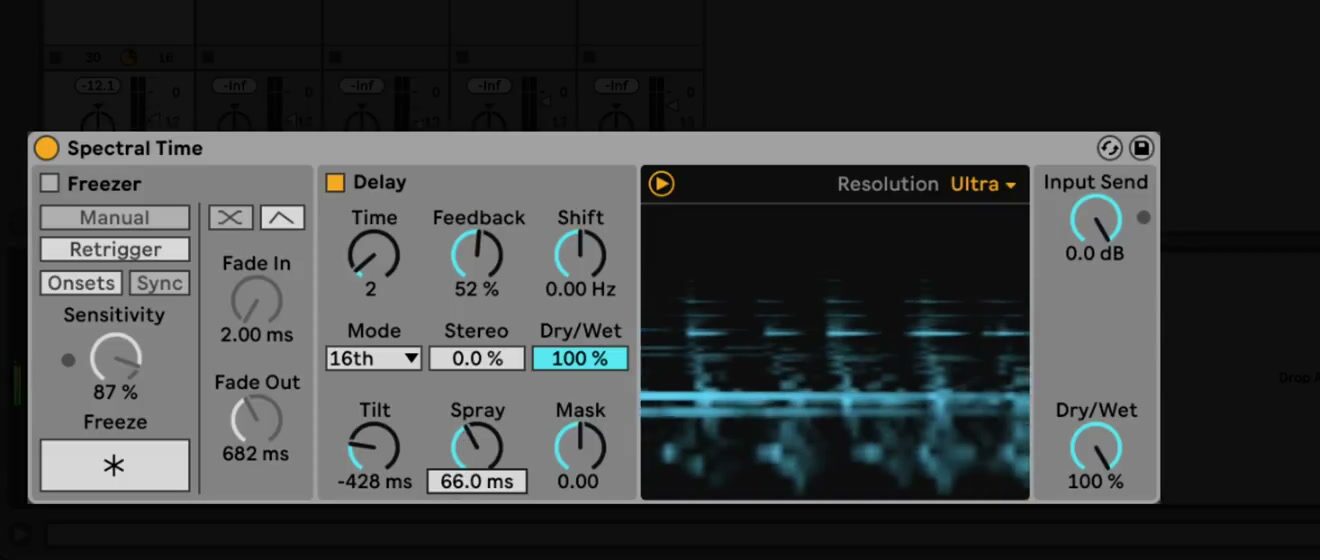Click the Fade In knob
Viewport: 1320px width, 560px height.
tap(256, 300)
